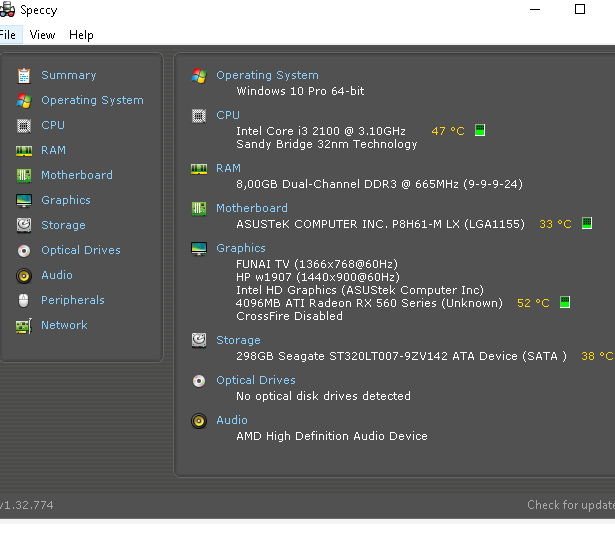Click RAM stick icon beside RAM summary heading
Image resolution: width=615 pixels, height=536 pixels.
(x=199, y=169)
